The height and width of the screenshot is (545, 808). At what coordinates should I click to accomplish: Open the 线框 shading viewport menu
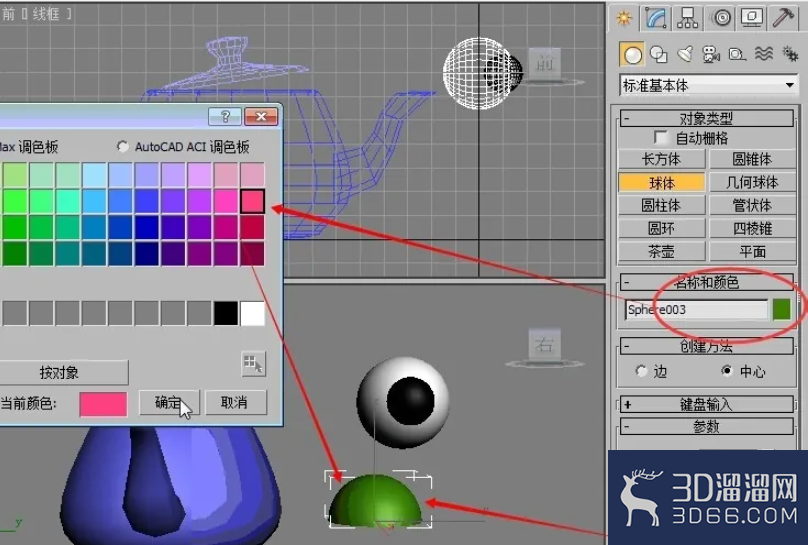pos(46,14)
